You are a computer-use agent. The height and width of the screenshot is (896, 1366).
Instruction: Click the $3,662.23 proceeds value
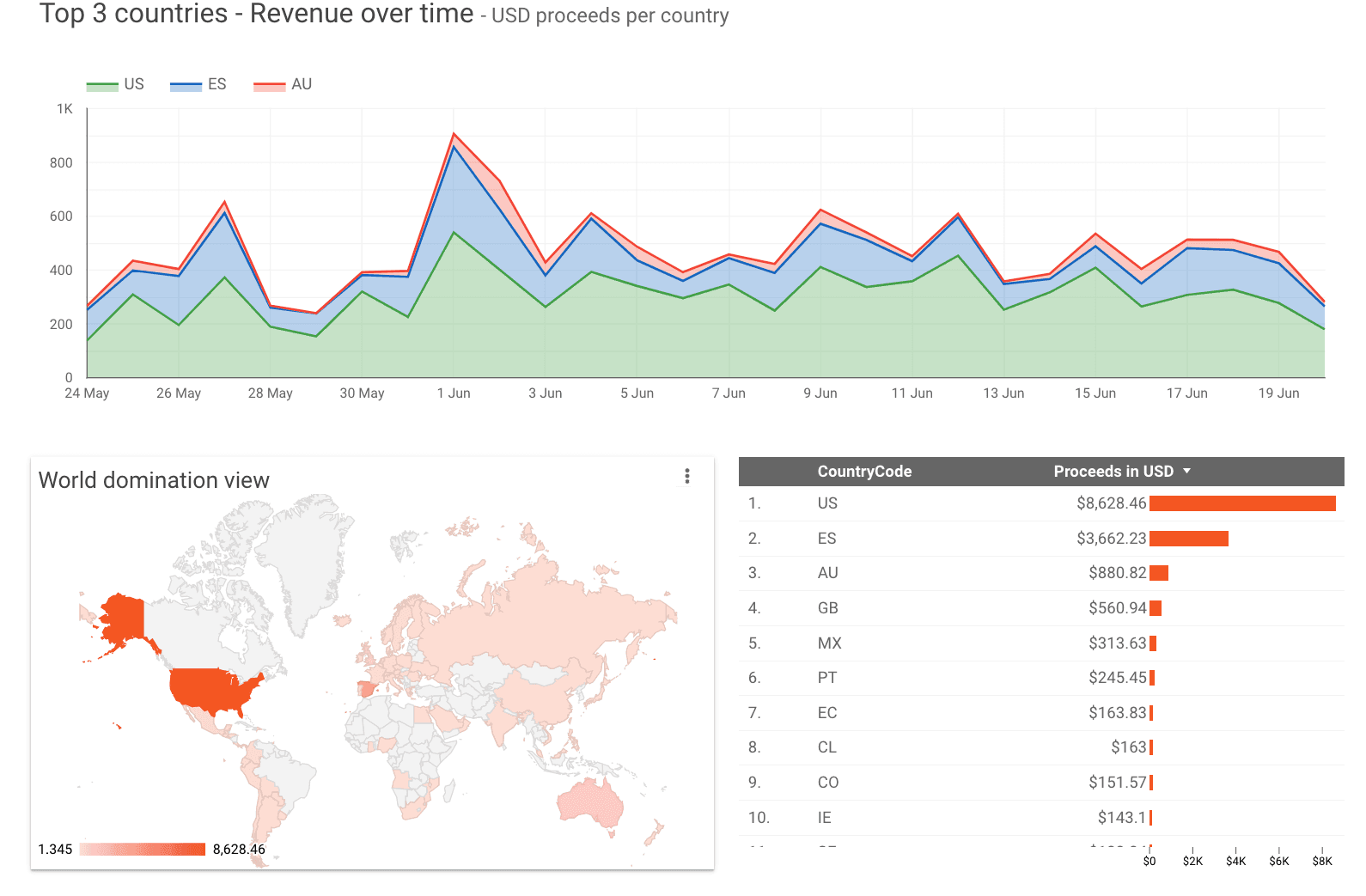(1111, 539)
